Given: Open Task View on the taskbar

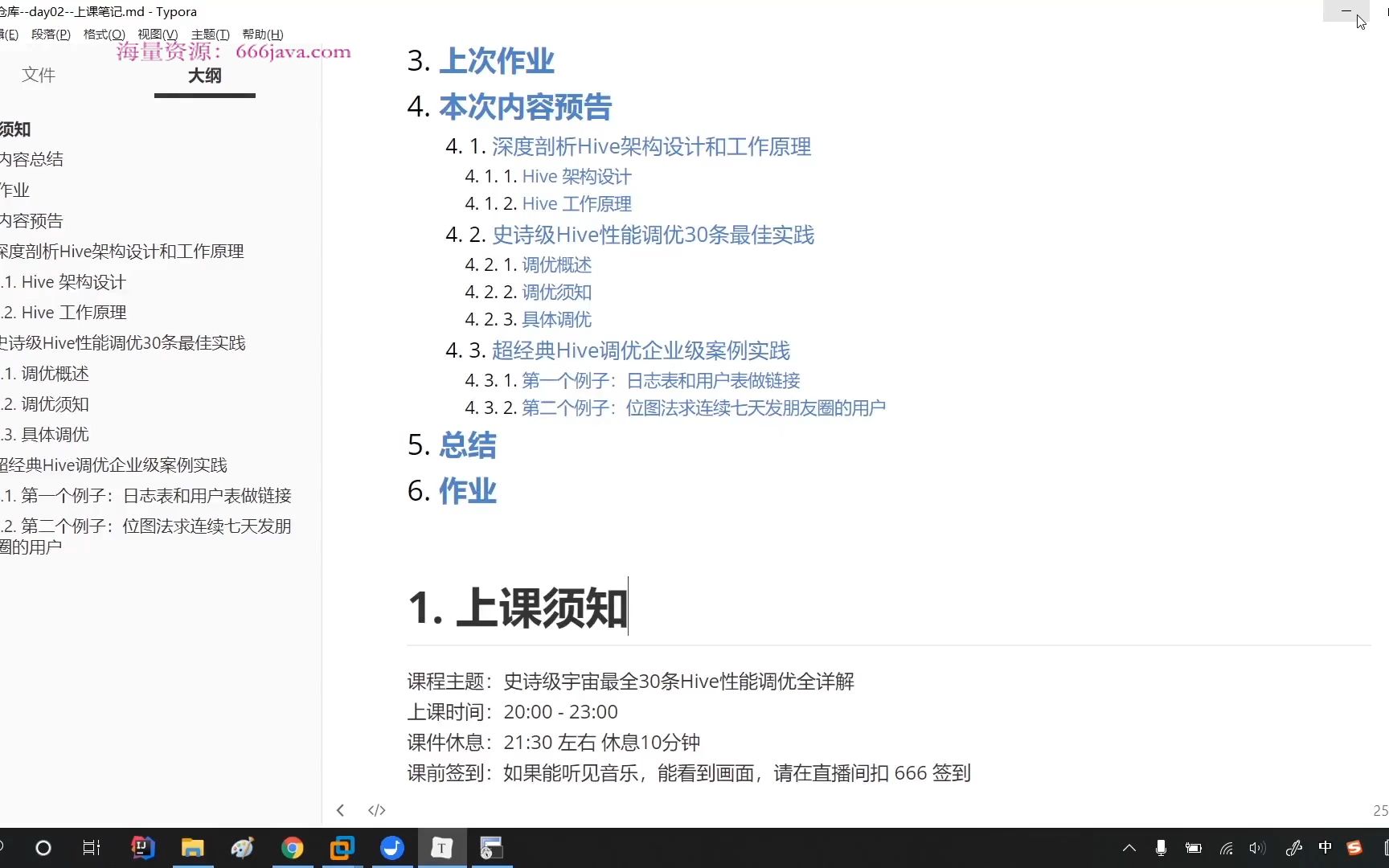Looking at the screenshot, I should coord(92,848).
